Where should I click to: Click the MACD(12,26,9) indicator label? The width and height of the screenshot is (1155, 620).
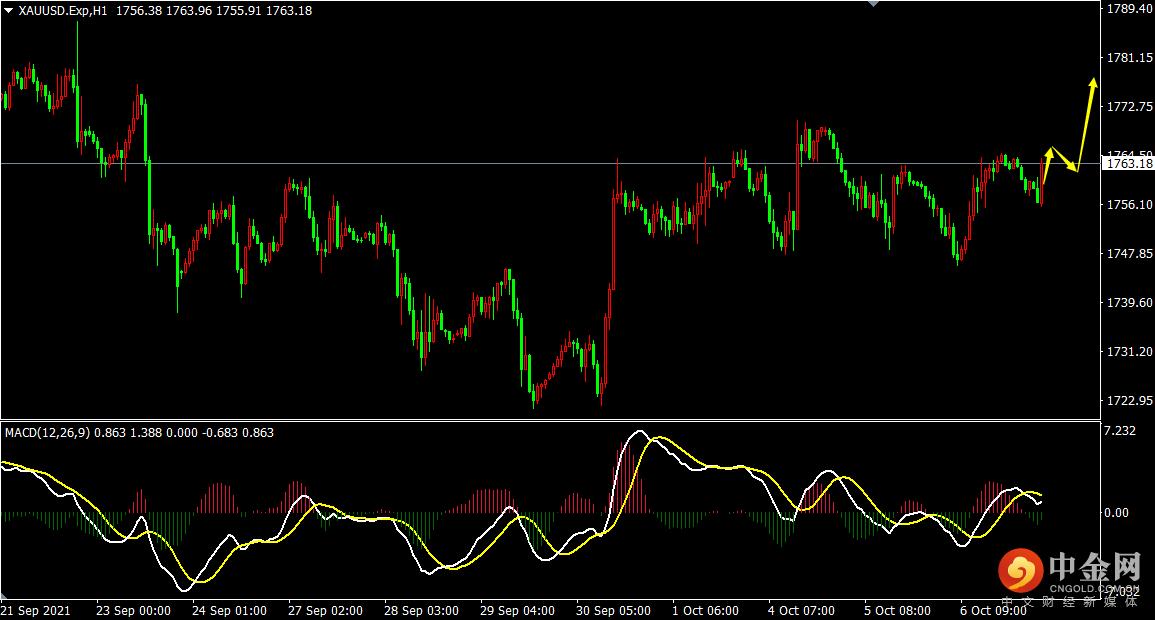46,433
